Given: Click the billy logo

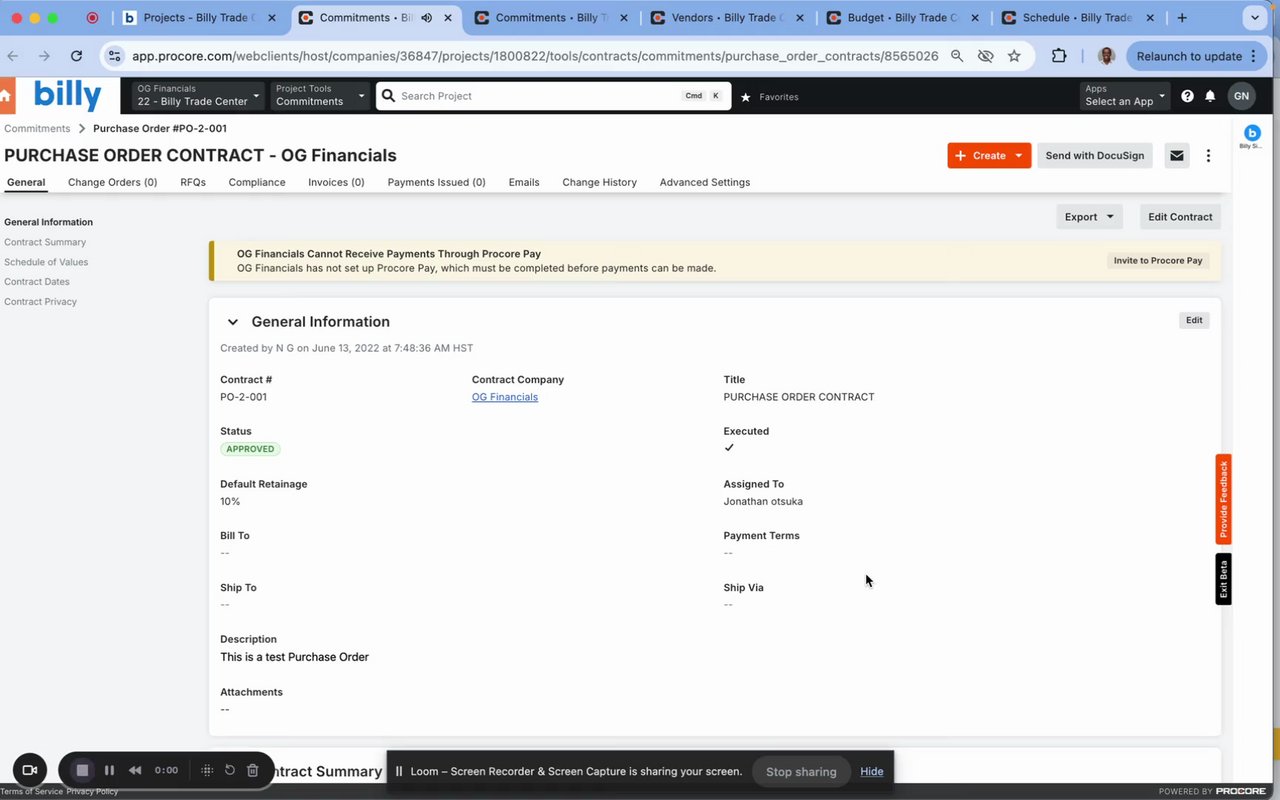Looking at the screenshot, I should [x=68, y=95].
